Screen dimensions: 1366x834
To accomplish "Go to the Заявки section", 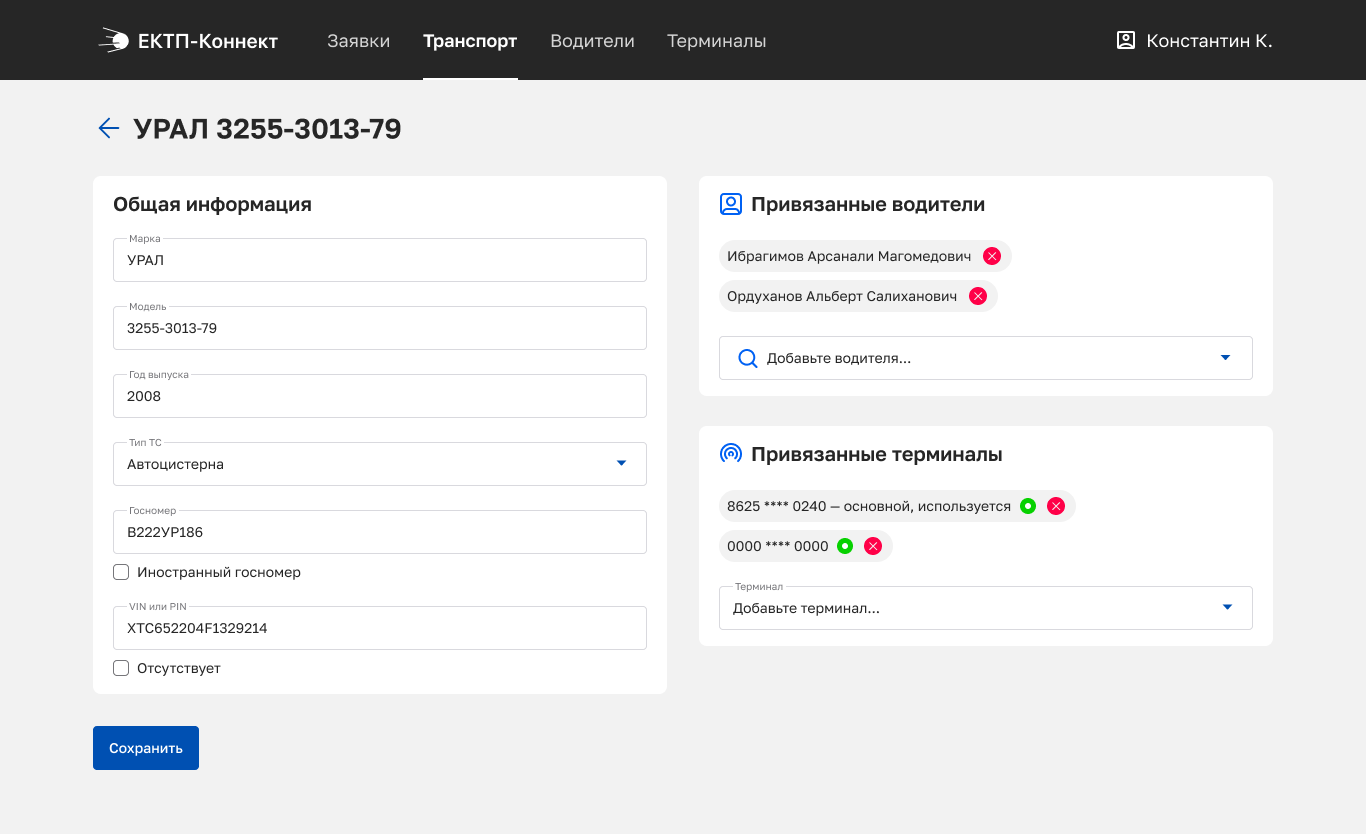I will pyautogui.click(x=359, y=41).
